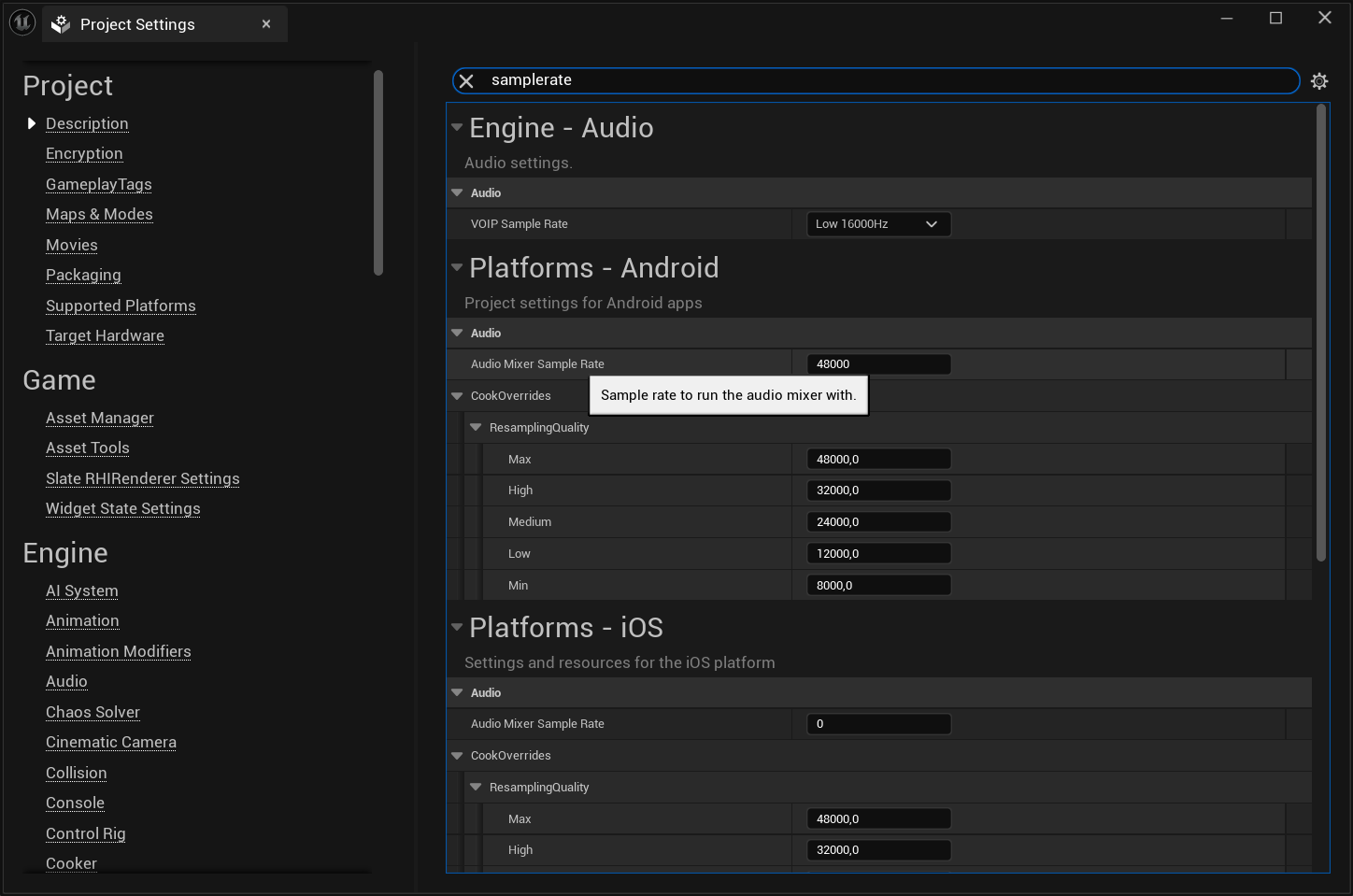Screen dimensions: 1353x896
Task: Open the Engine Audio category
Action: [66, 681]
